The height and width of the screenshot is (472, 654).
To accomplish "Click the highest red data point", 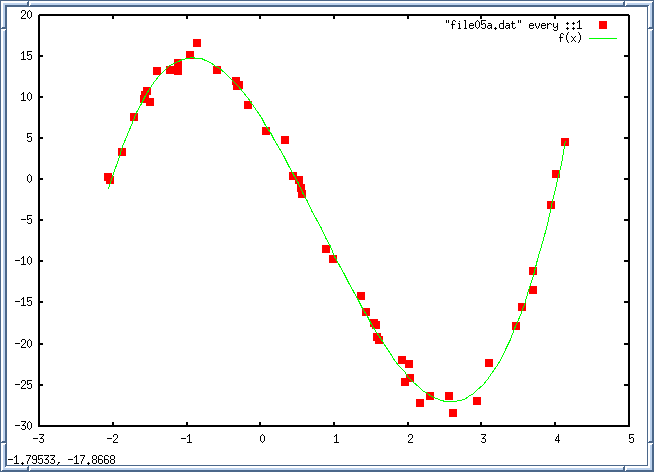I will 197,43.
